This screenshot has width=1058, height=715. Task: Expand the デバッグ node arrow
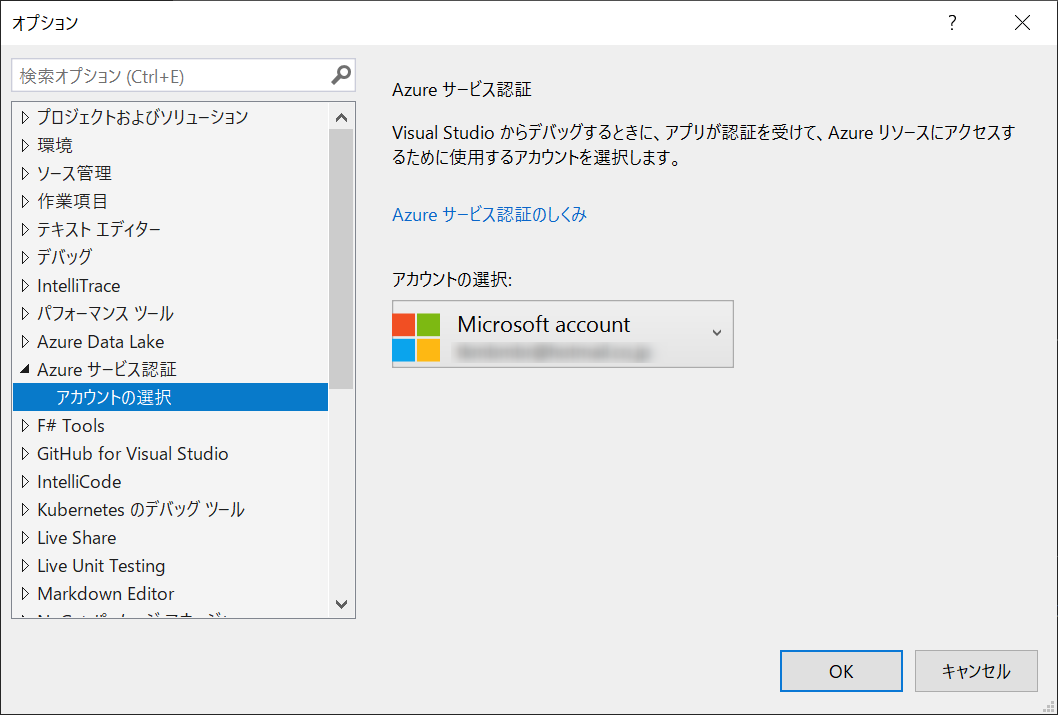pos(25,257)
